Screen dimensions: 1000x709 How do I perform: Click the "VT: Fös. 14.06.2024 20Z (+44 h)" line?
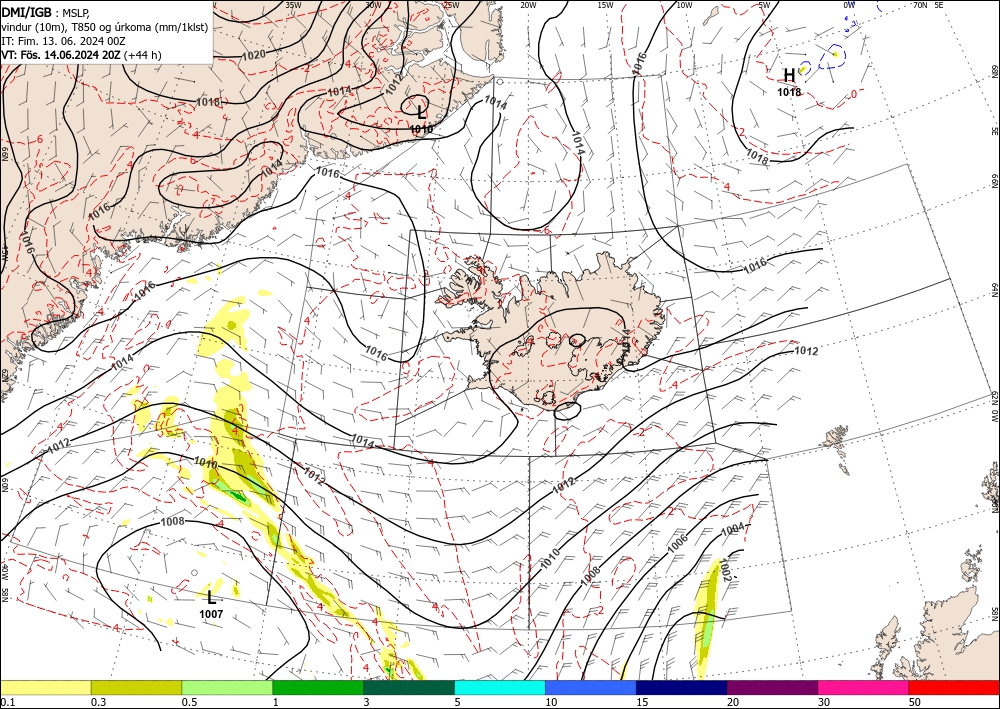click(x=82, y=55)
